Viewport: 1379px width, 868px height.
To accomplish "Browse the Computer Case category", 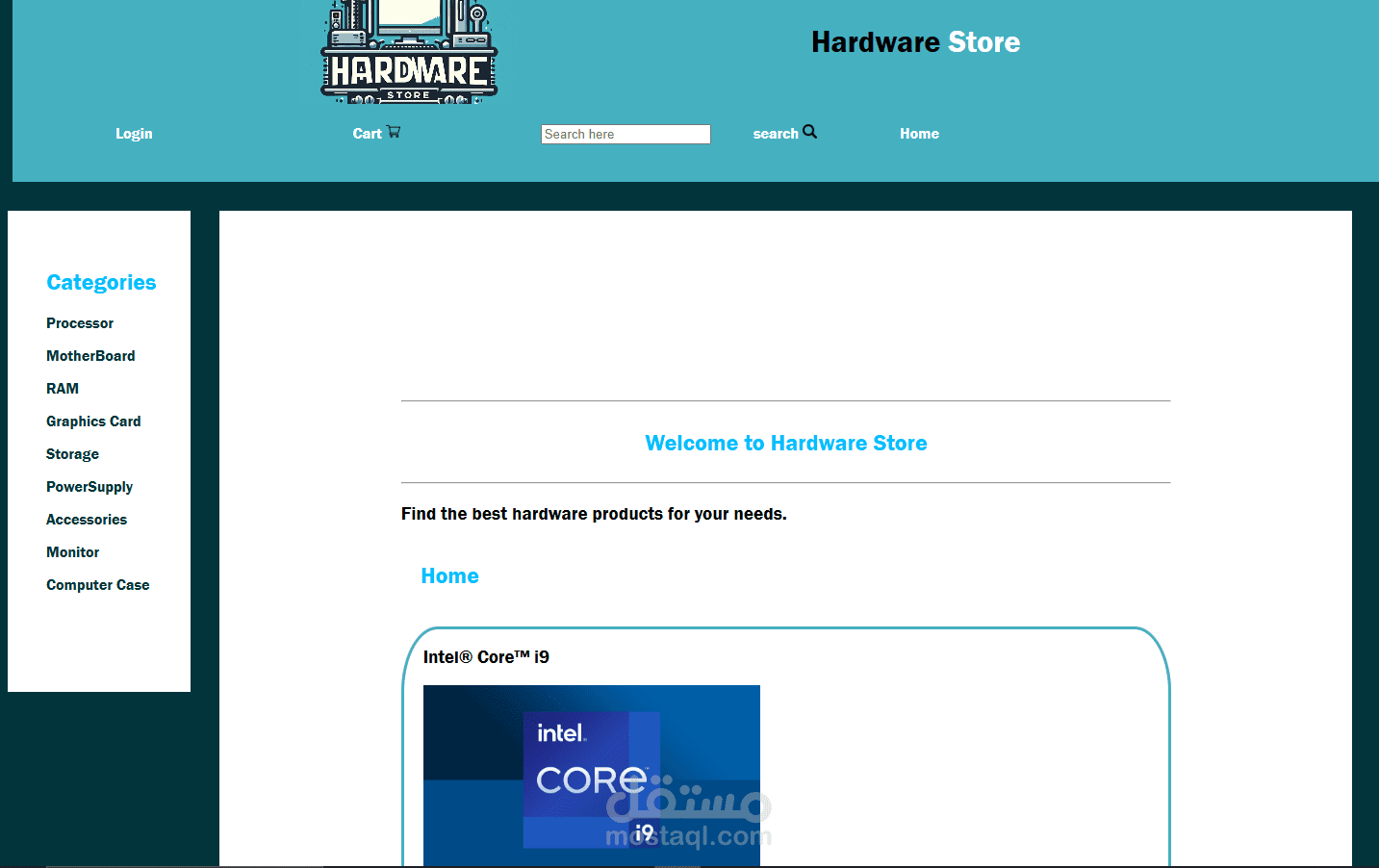I will pos(97,585).
